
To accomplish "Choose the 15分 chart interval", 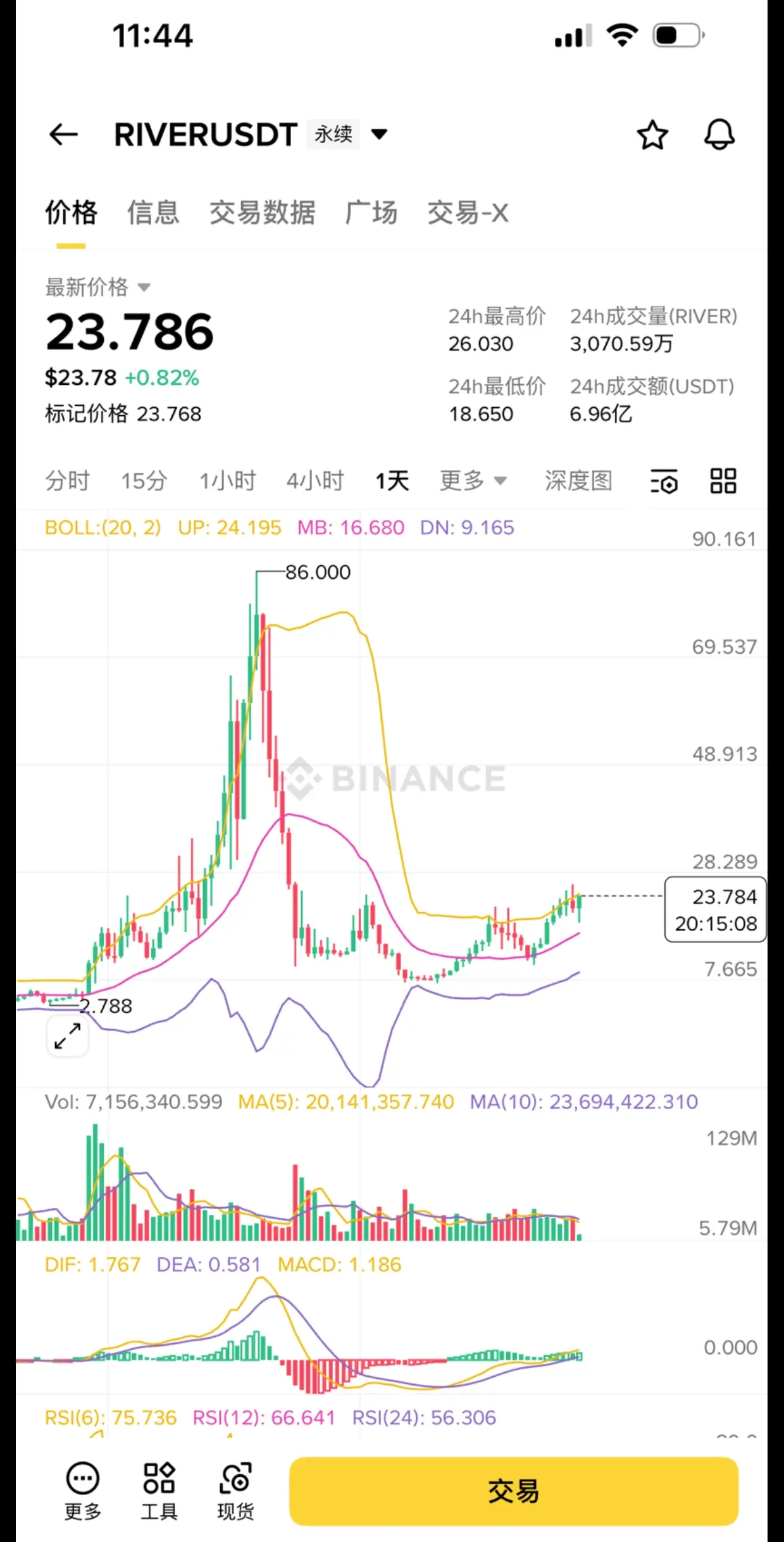I will point(144,480).
